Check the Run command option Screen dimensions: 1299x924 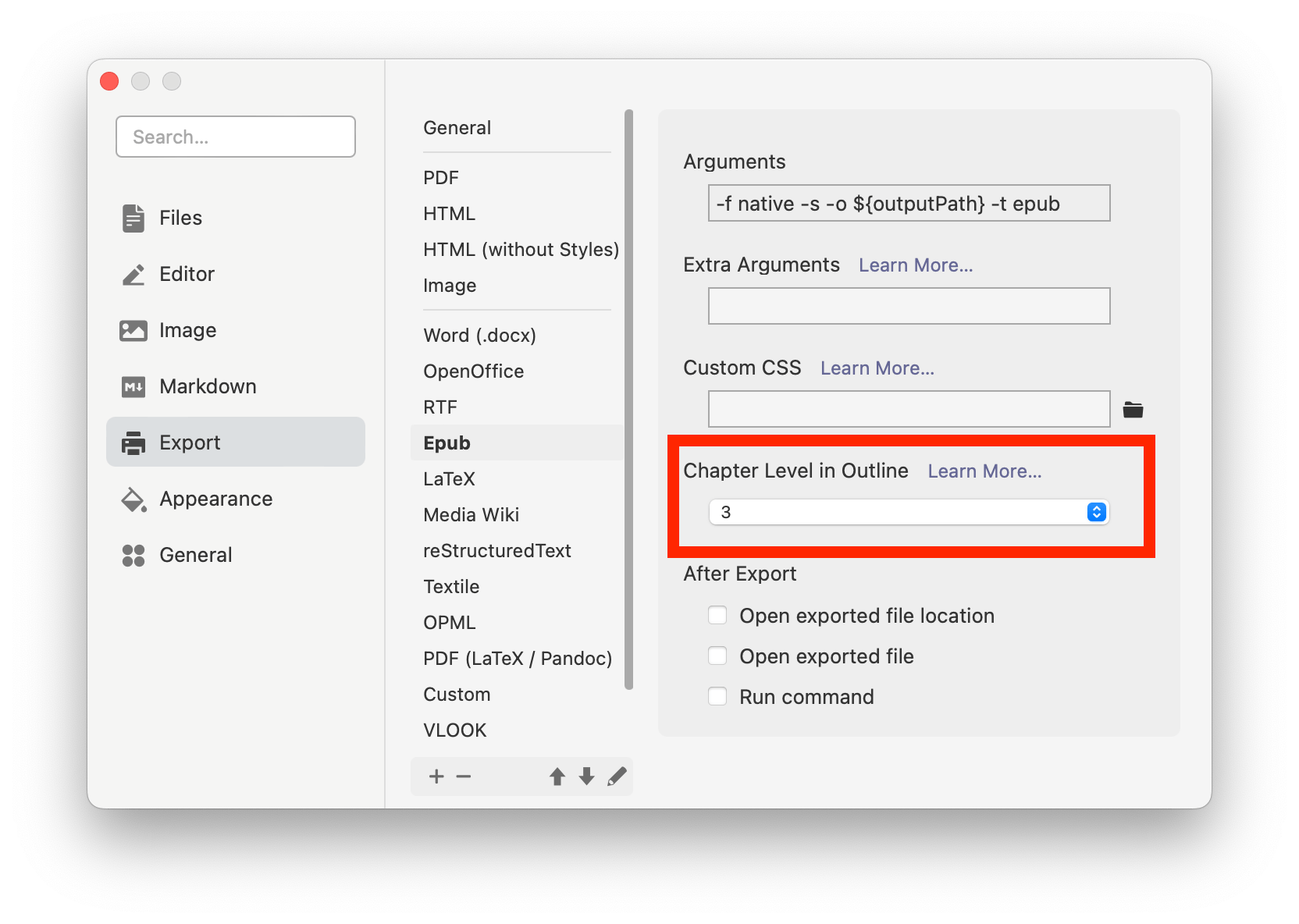pos(717,696)
